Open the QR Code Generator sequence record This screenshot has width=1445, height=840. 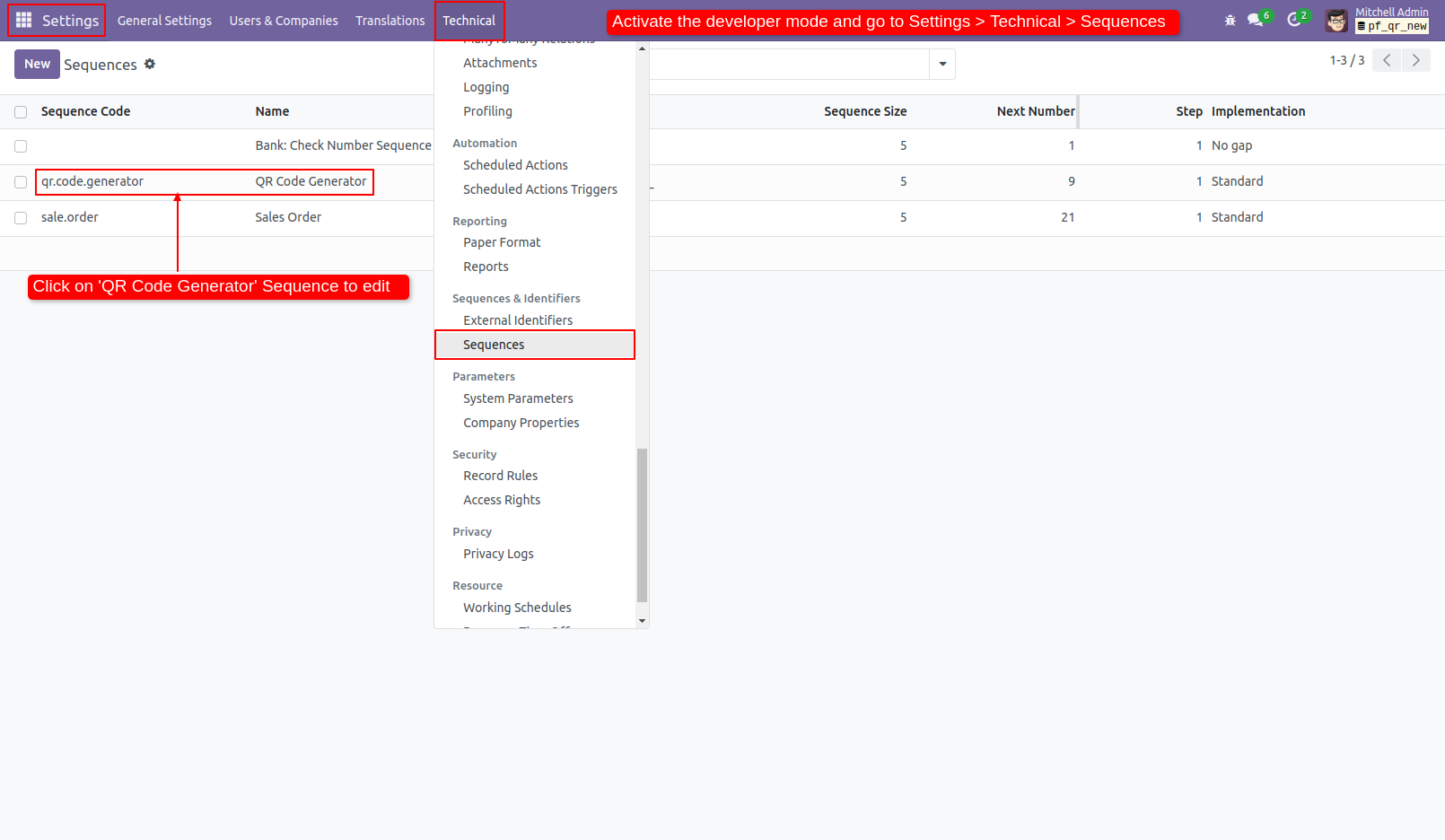coord(311,181)
